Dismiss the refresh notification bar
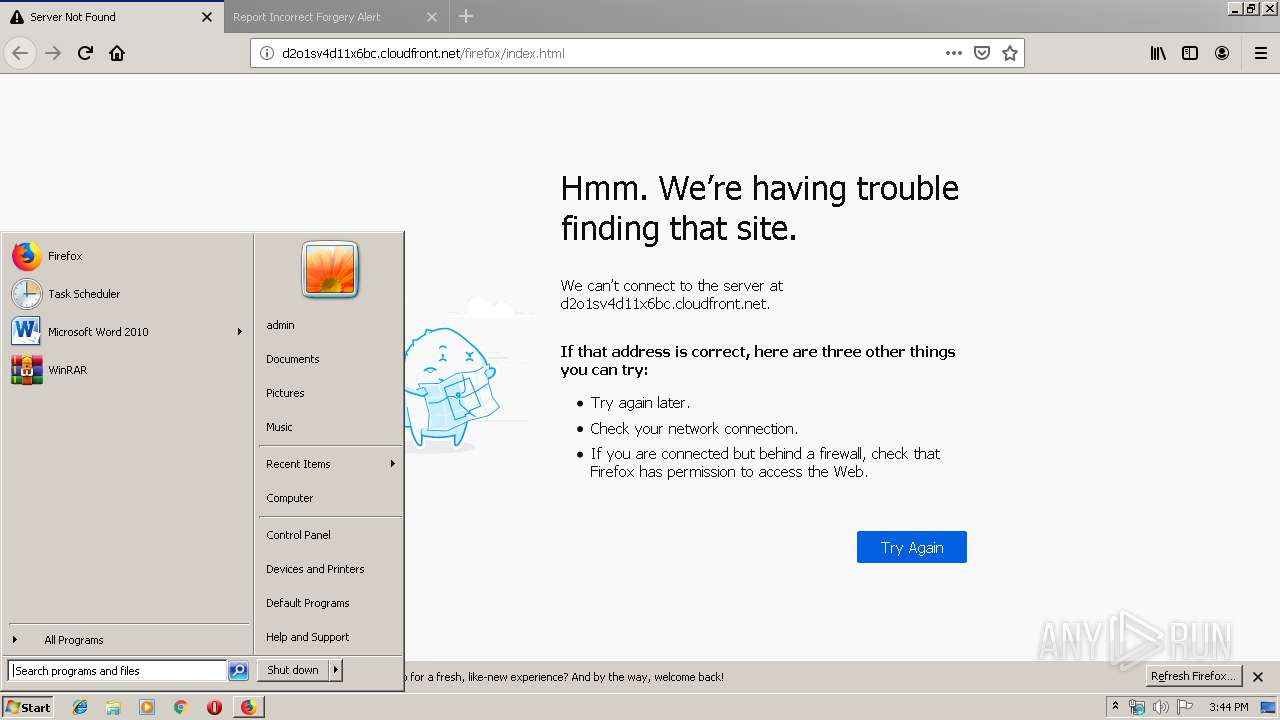Viewport: 1280px width, 720px height. 1258,677
